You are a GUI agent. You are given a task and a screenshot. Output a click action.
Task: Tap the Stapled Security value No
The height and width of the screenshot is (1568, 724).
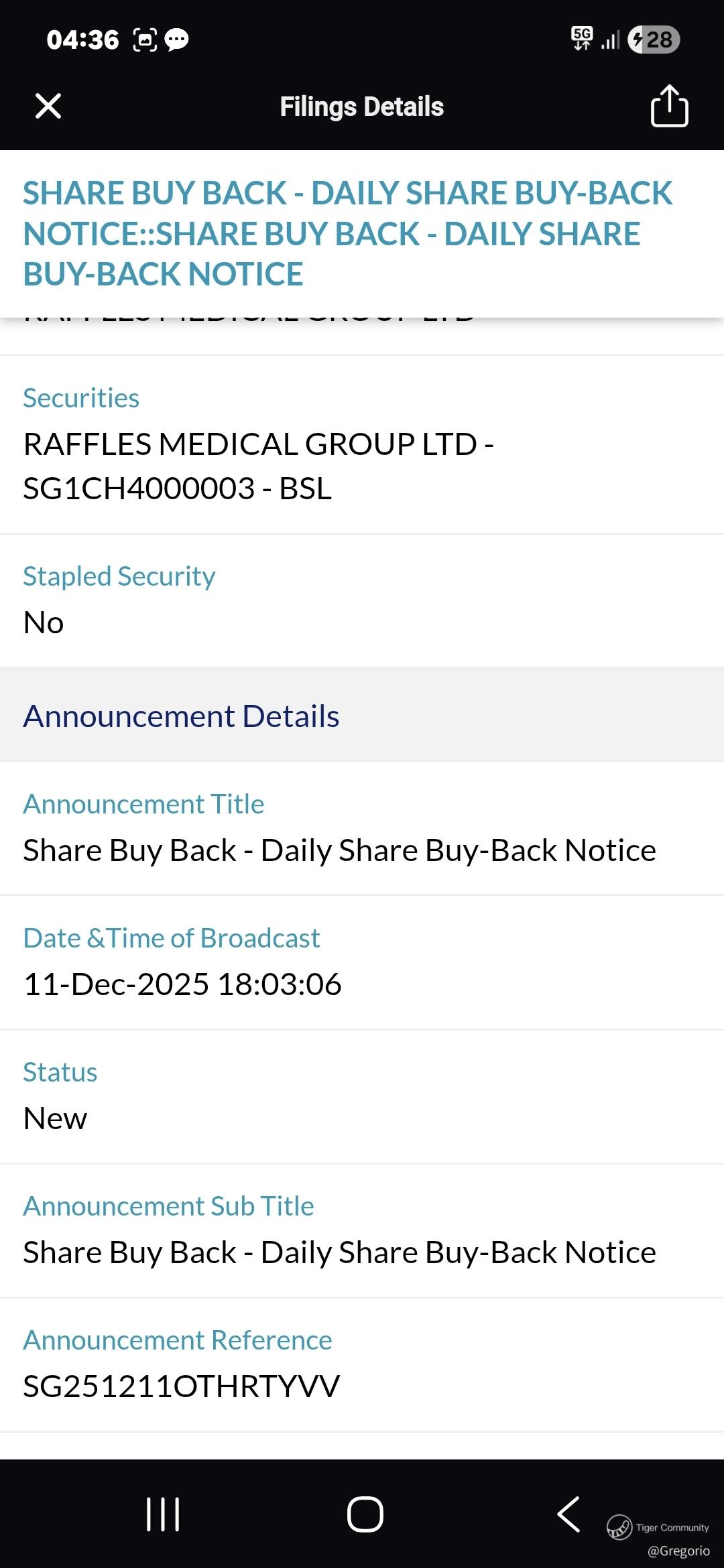pyautogui.click(x=44, y=622)
